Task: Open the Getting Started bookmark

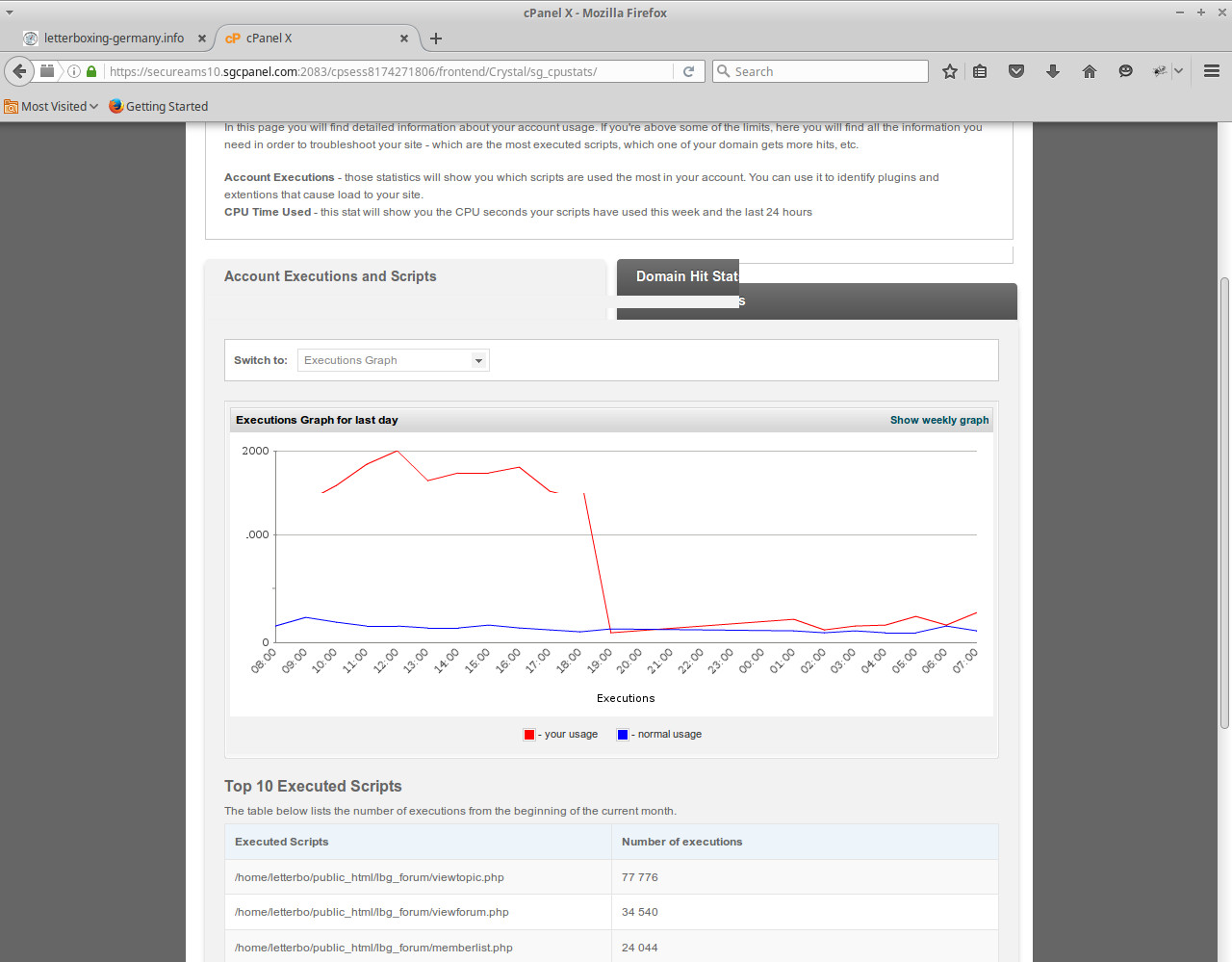Action: point(159,107)
